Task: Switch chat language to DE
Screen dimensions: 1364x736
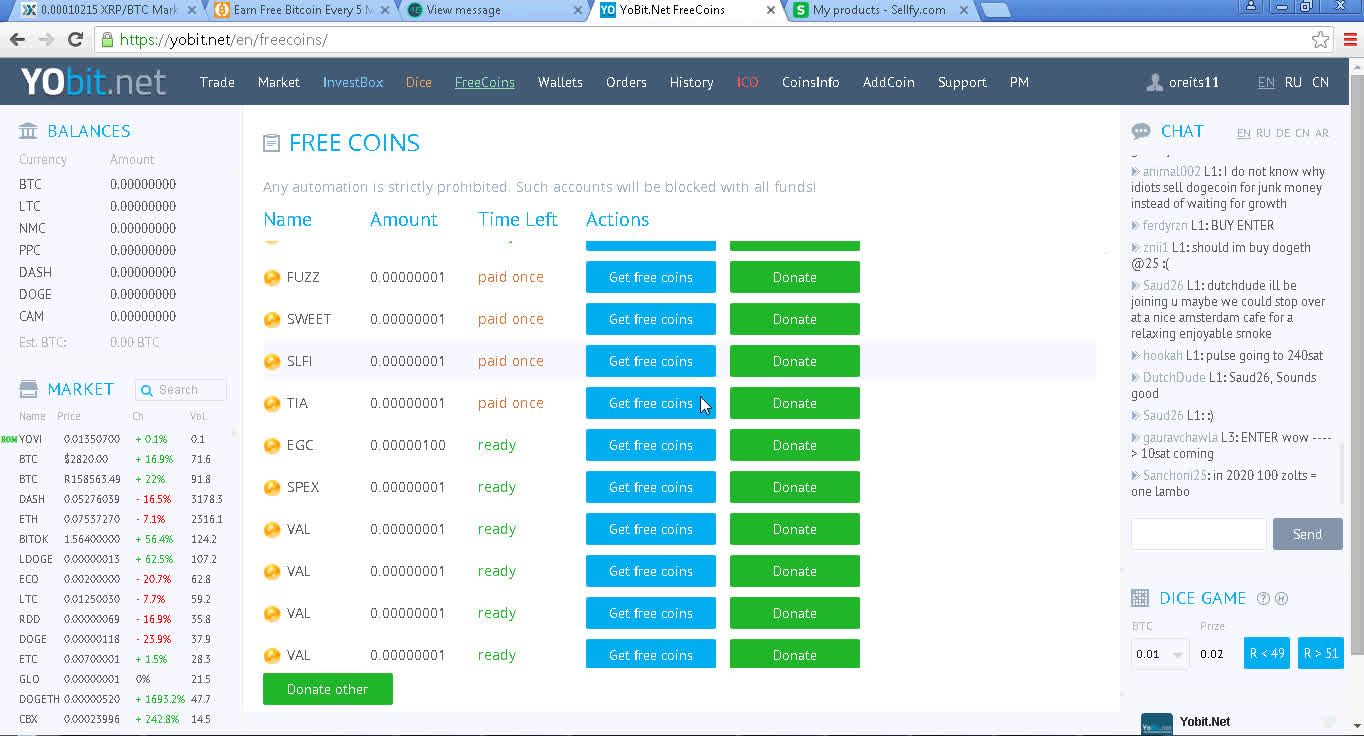Action: (x=1283, y=133)
